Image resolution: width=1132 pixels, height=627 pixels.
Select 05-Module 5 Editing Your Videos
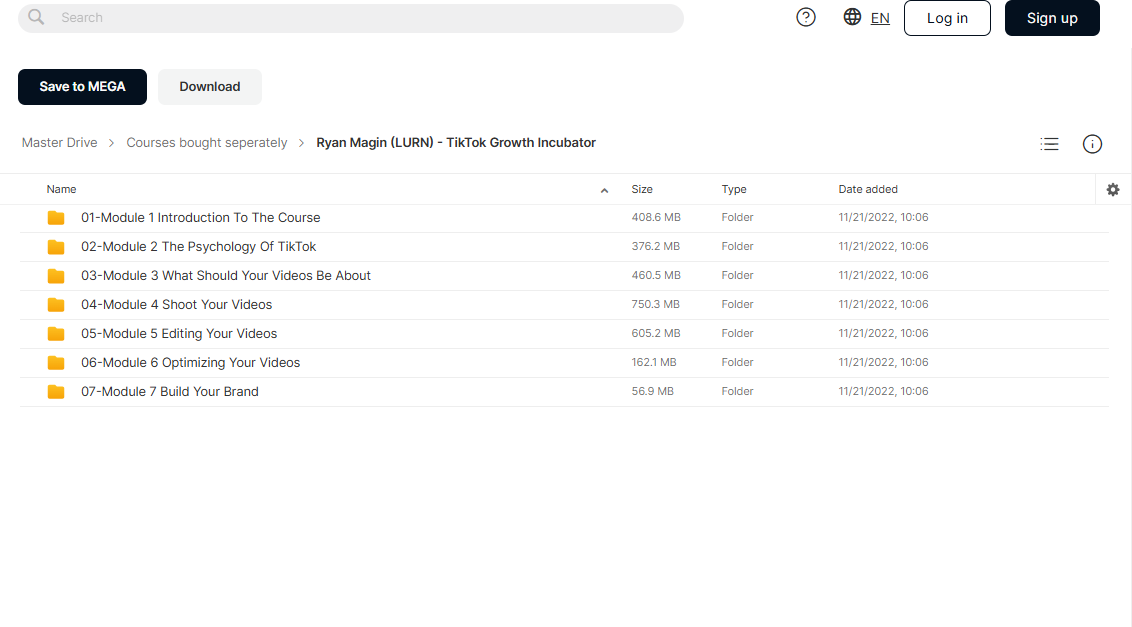179,333
